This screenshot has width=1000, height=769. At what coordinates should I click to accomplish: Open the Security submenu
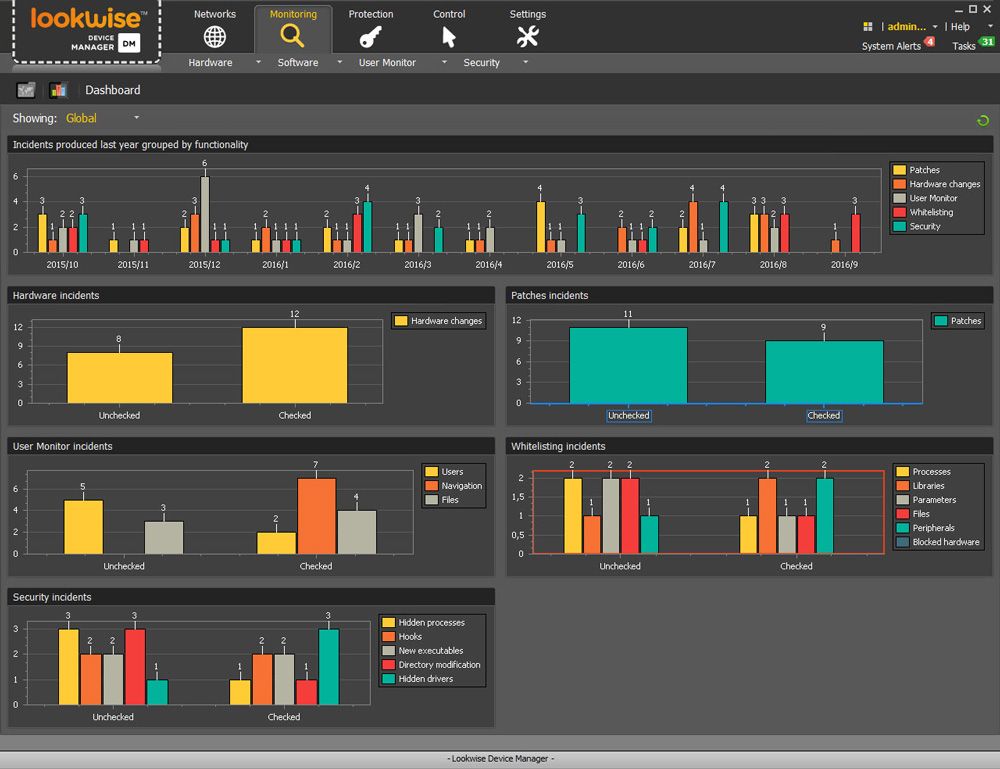(481, 62)
